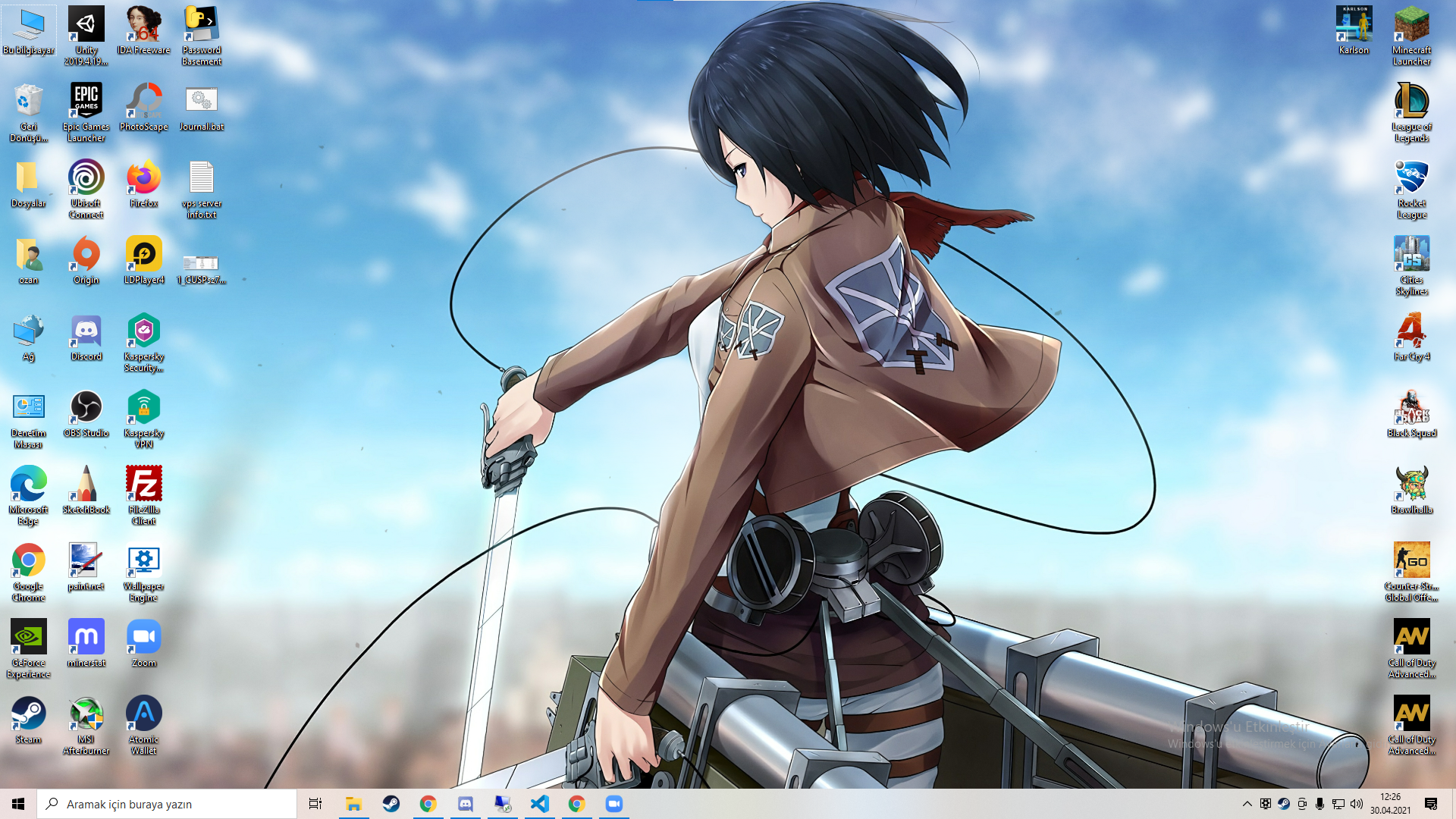Screen dimensions: 1456x819
Task: Open File Explorer in the taskbar
Action: [353, 804]
